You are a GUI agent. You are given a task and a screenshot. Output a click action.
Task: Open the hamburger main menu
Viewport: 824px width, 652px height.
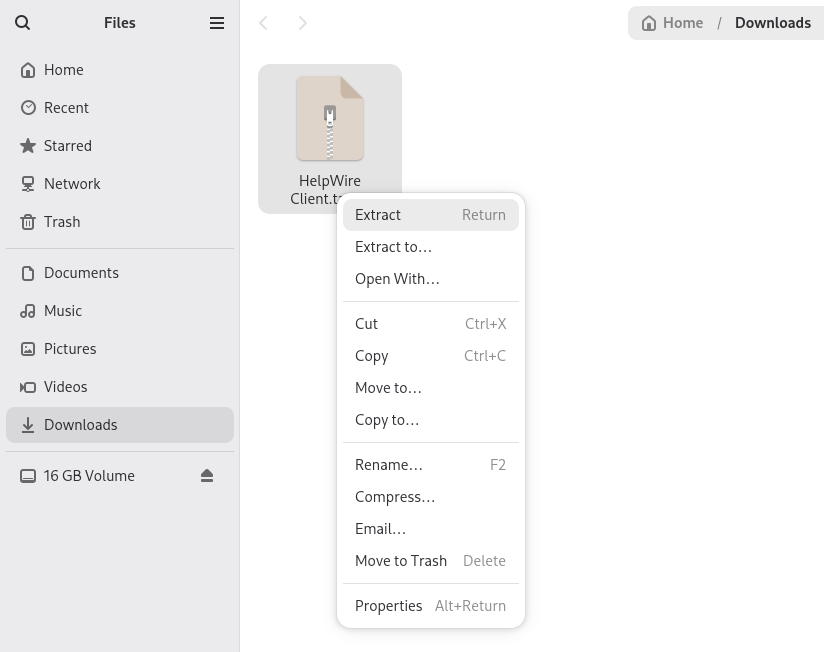[217, 23]
